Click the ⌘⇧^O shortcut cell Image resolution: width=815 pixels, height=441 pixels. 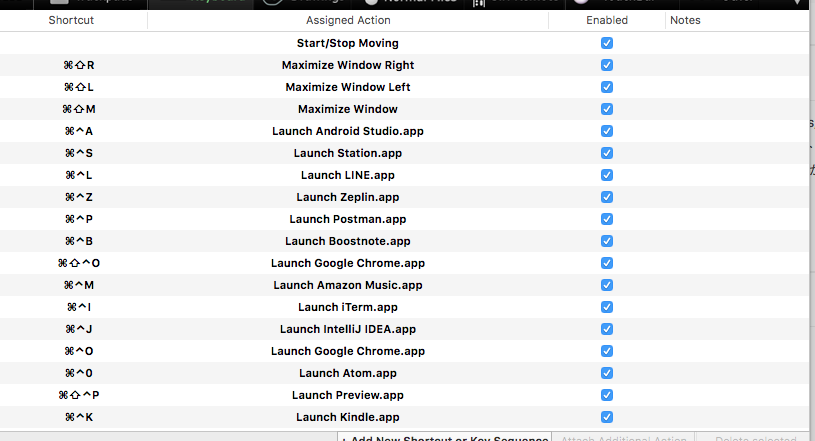[x=79, y=263]
